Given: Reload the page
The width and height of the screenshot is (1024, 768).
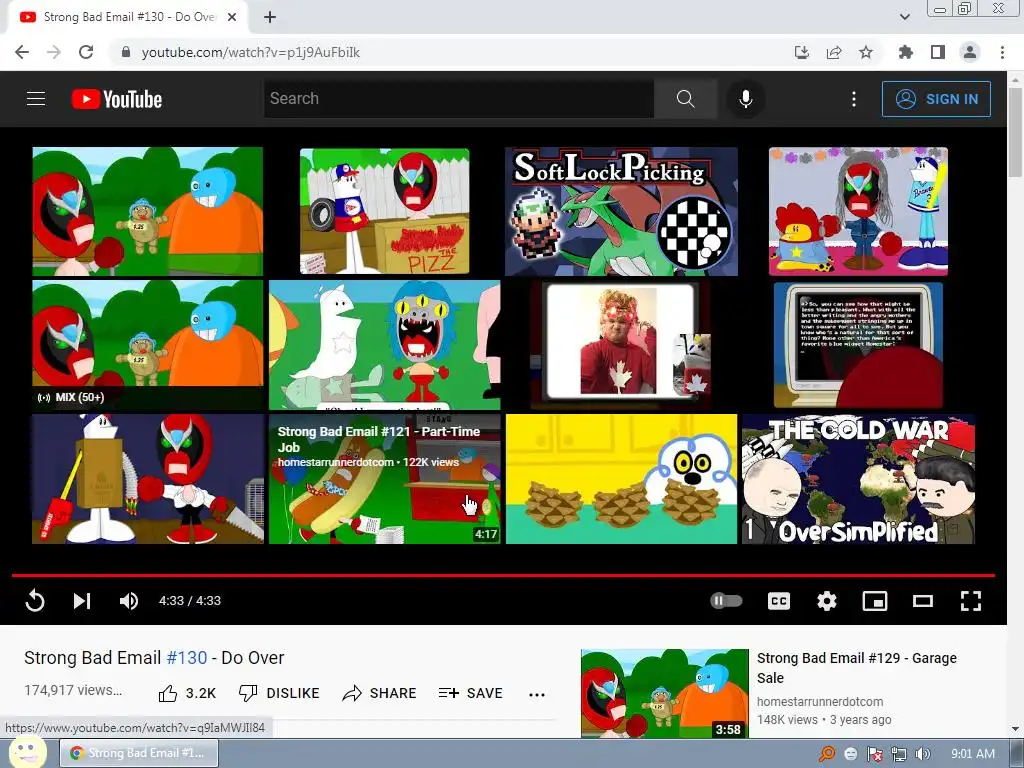Looking at the screenshot, I should pos(86,52).
